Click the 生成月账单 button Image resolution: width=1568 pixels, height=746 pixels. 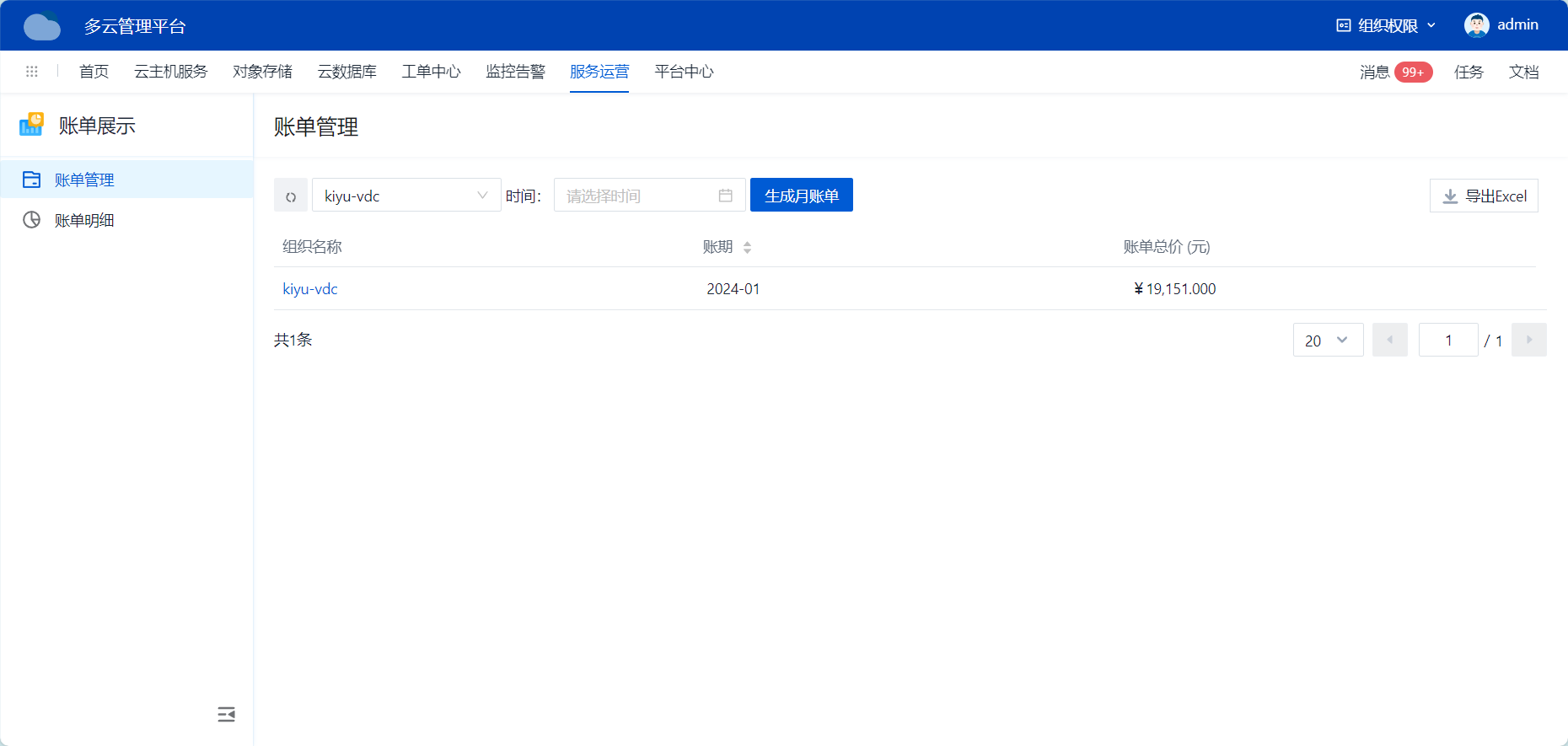(x=801, y=196)
